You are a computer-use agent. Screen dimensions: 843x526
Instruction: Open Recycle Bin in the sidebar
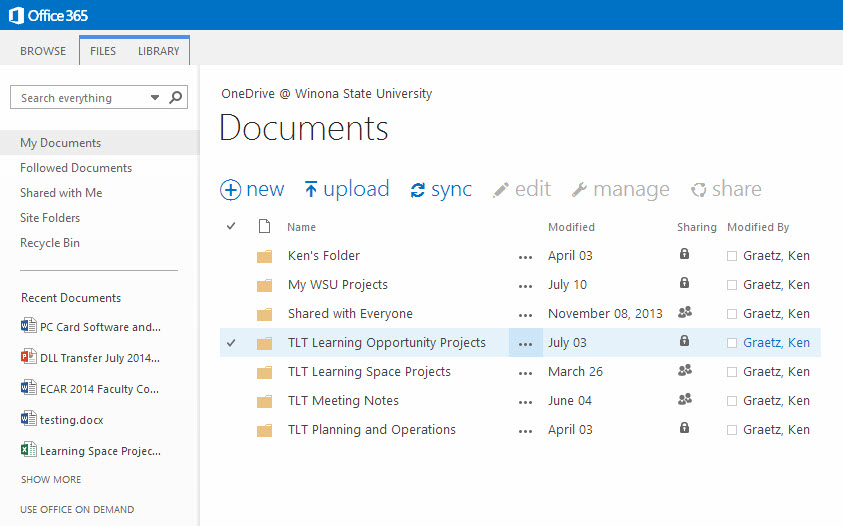pyautogui.click(x=50, y=243)
